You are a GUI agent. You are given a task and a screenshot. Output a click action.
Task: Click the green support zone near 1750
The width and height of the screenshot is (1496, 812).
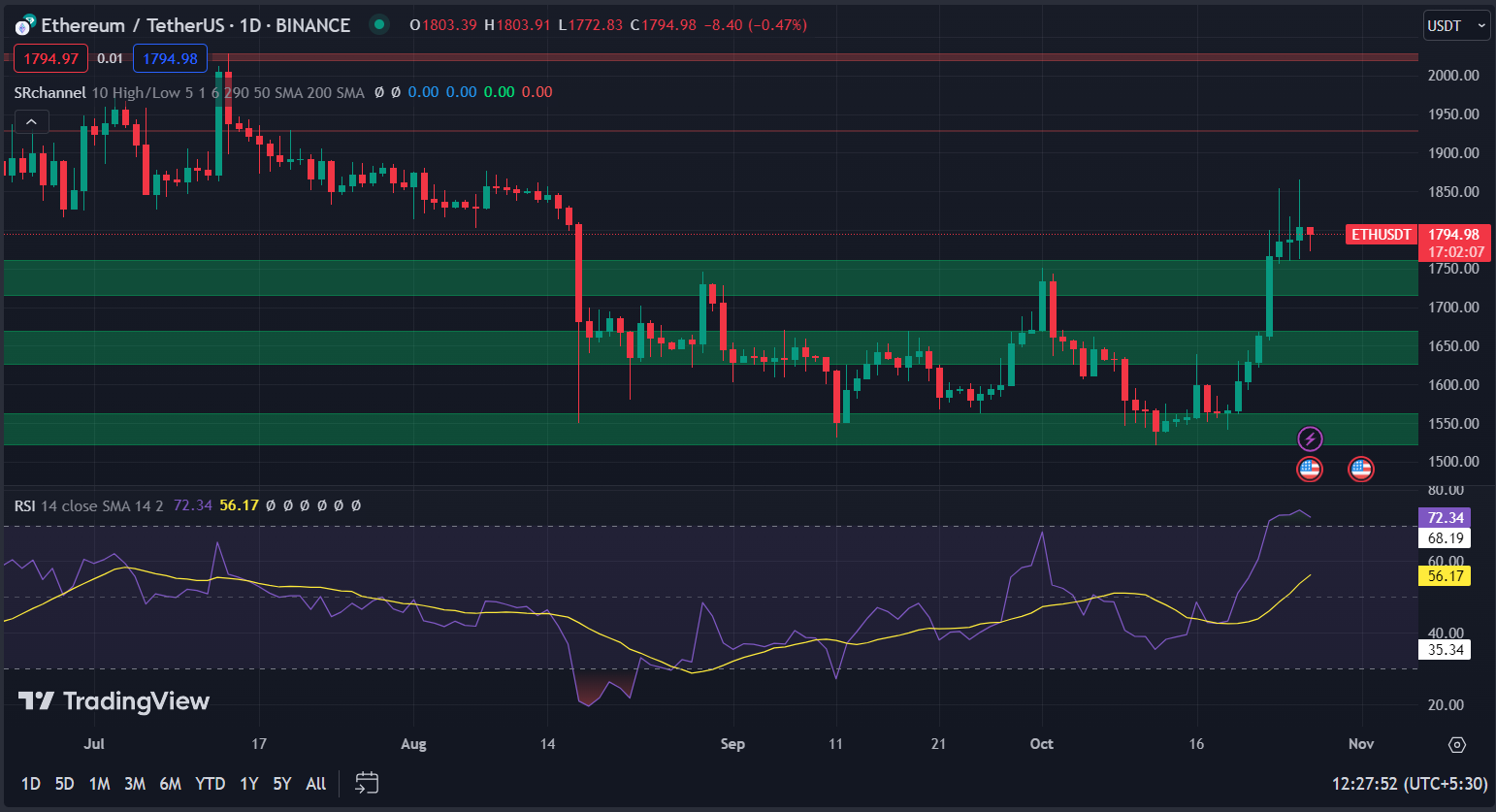click(x=710, y=277)
